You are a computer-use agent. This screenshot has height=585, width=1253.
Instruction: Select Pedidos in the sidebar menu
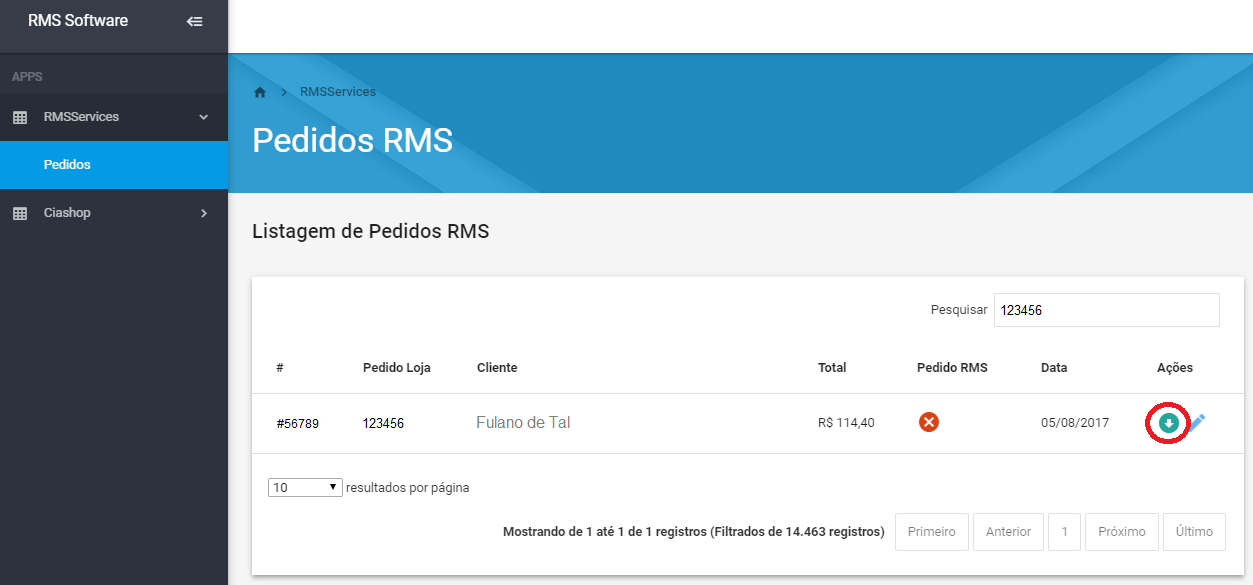(67, 165)
